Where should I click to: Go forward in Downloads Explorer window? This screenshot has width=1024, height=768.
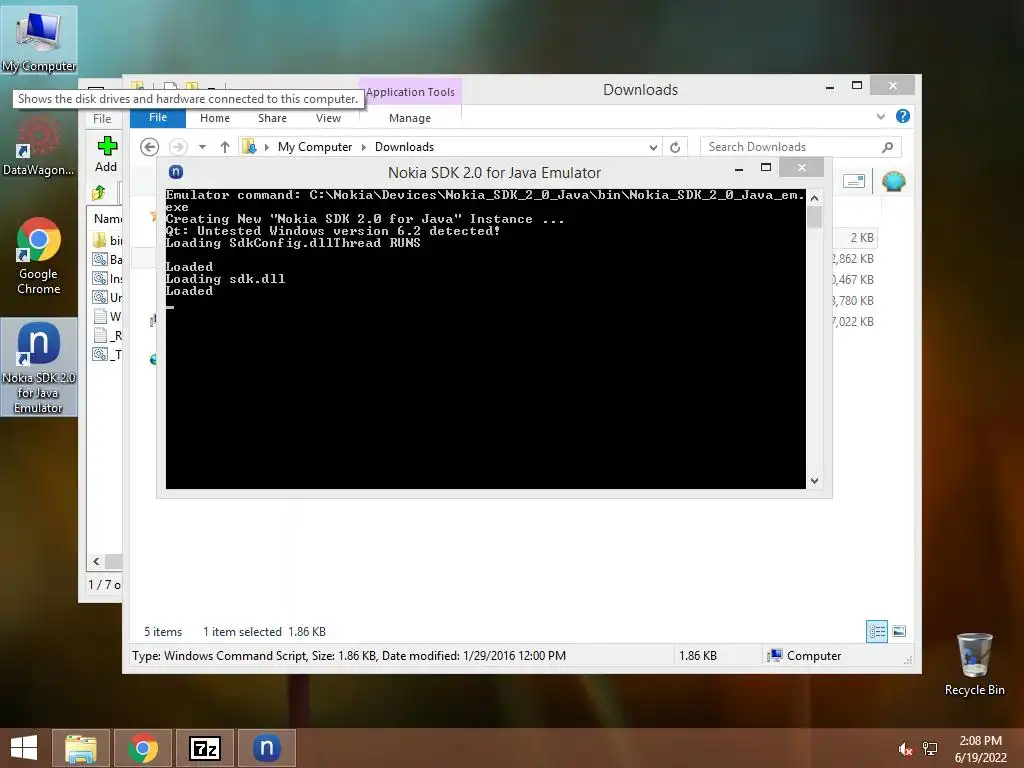(178, 147)
